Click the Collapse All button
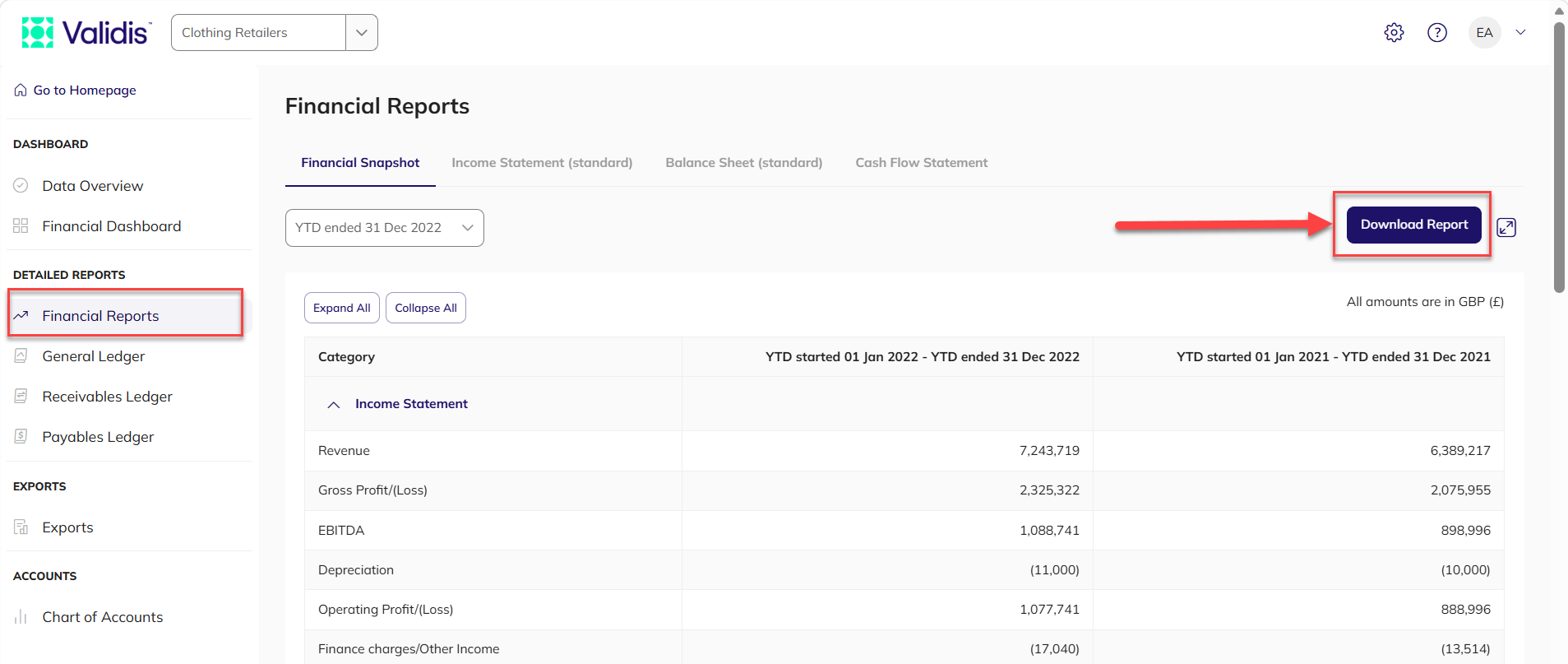 pos(426,308)
